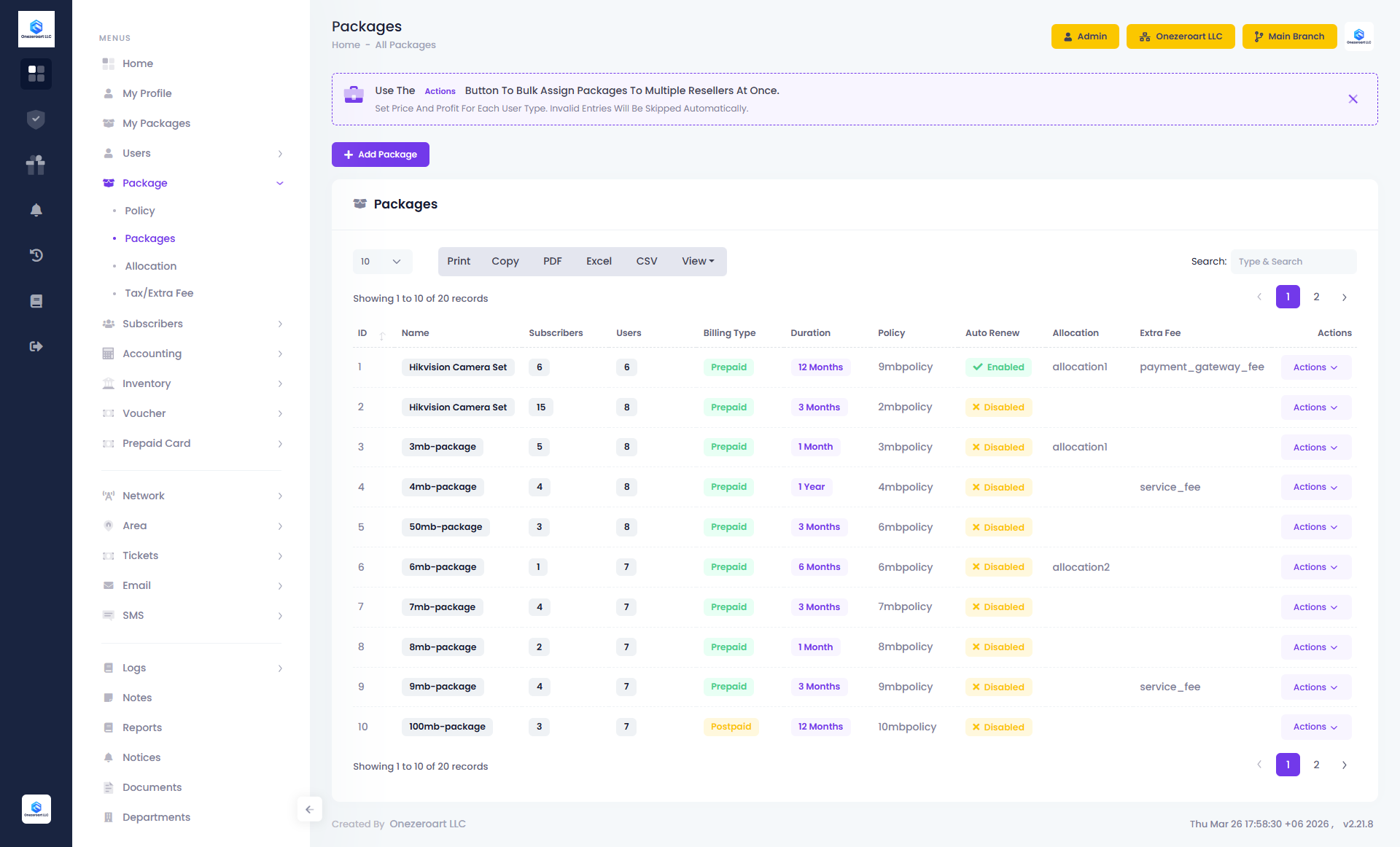Click the shield check icon in sidebar
Viewport: 1400px width, 847px height.
pos(36,120)
